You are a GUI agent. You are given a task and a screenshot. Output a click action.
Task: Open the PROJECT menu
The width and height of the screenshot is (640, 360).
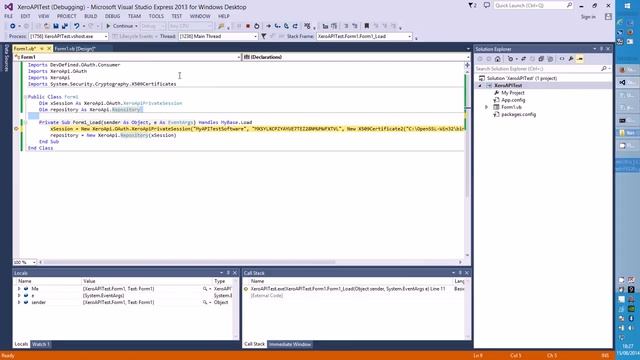coord(67,16)
